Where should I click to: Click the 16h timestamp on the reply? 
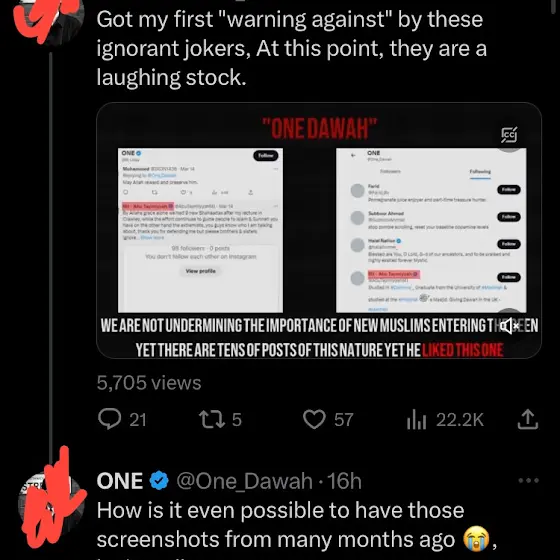(345, 481)
